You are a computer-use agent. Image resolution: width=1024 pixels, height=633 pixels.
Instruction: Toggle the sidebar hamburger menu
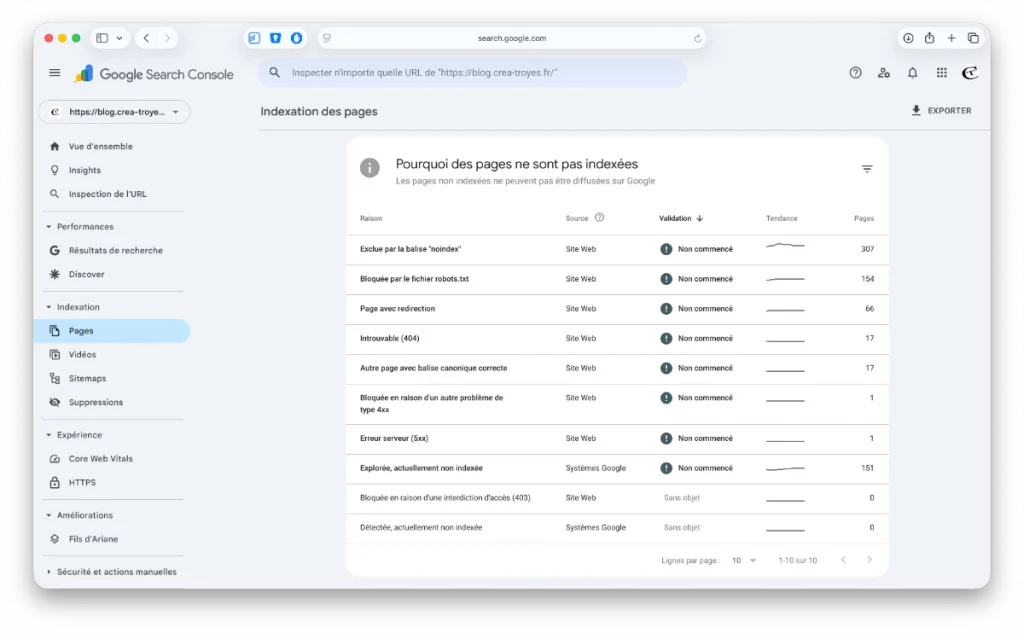pyautogui.click(x=55, y=72)
